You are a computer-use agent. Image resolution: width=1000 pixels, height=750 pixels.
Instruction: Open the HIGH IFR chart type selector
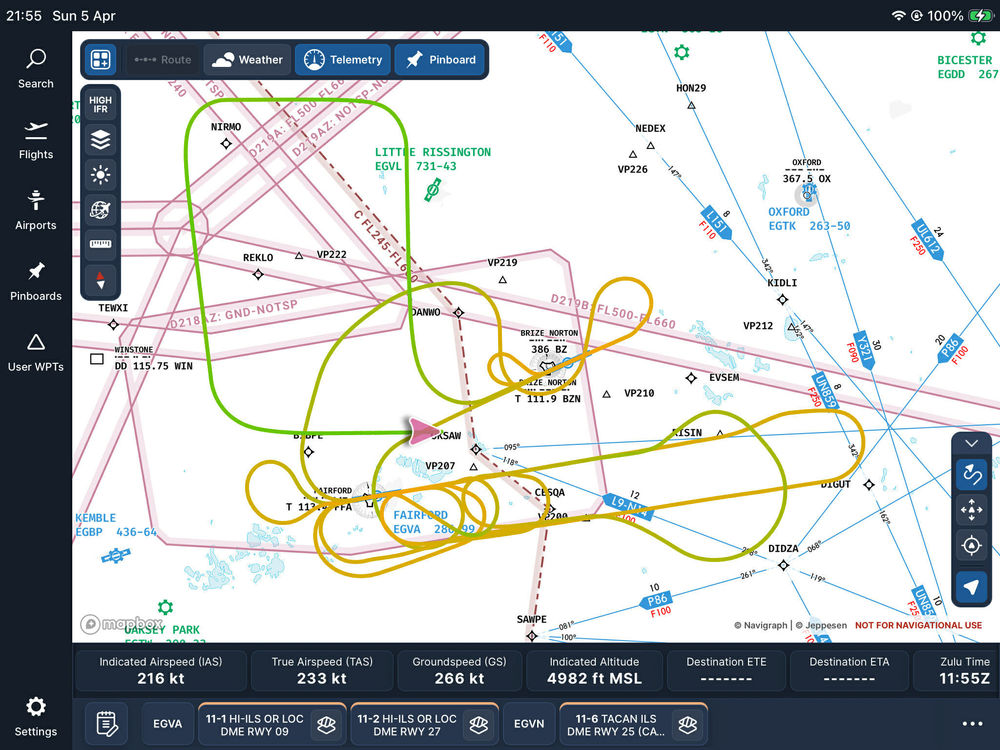point(100,105)
